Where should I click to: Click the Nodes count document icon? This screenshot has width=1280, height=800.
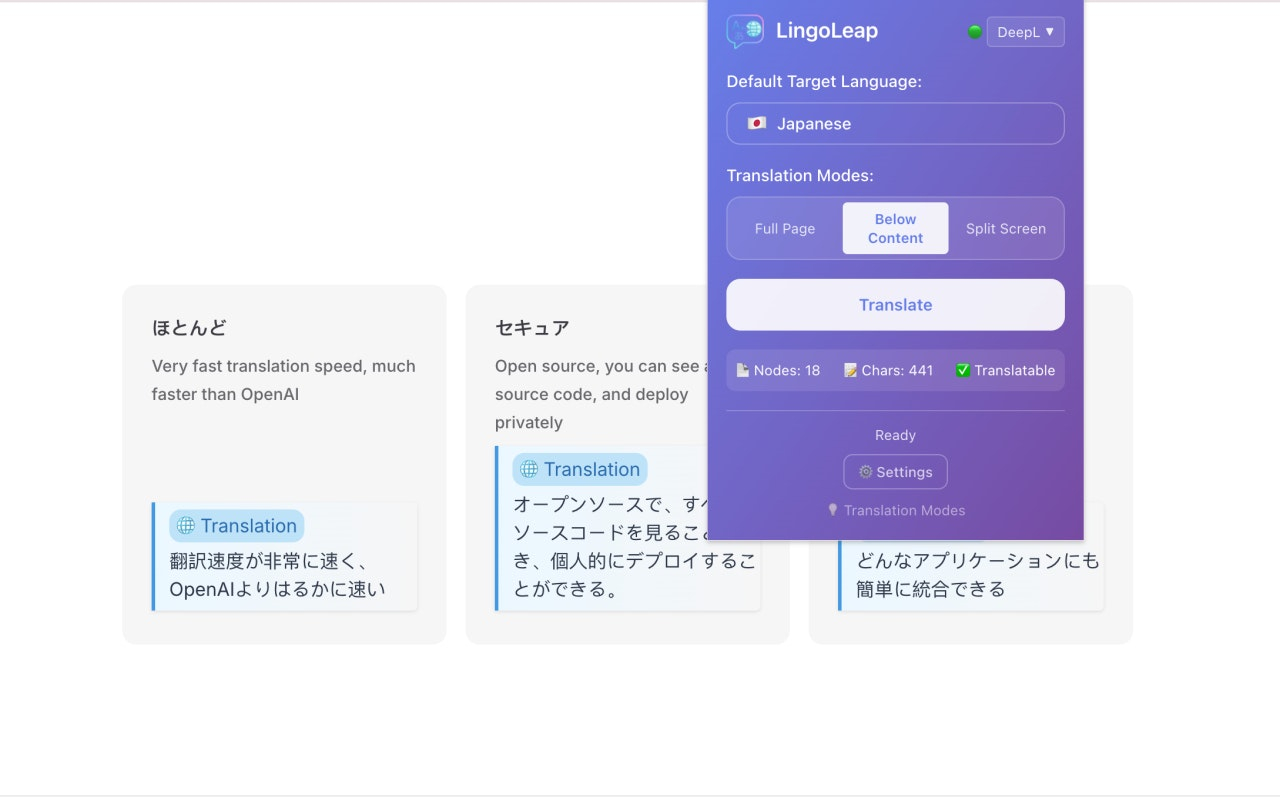[x=743, y=370]
